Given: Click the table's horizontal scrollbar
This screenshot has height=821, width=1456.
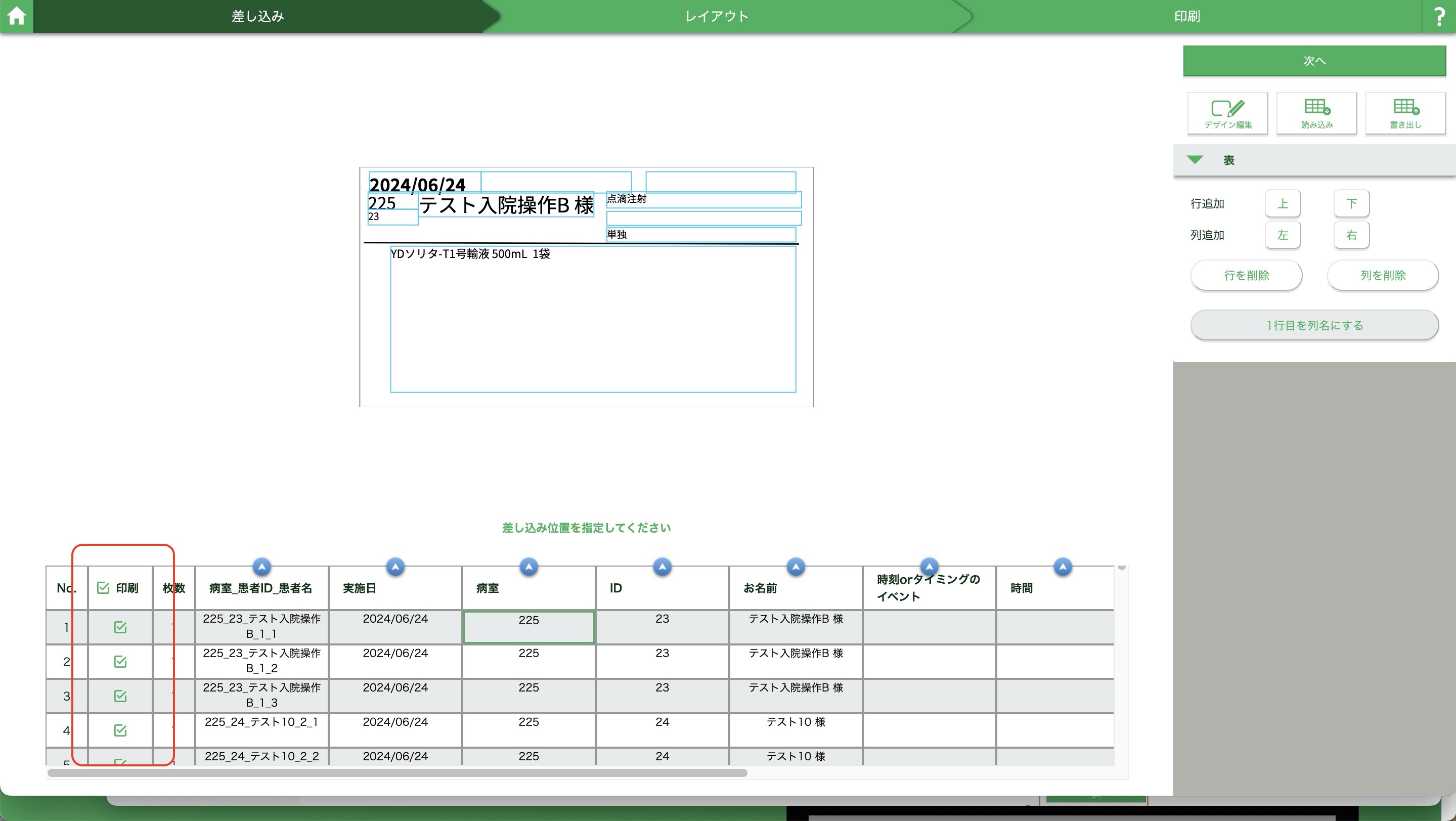Looking at the screenshot, I should click(397, 773).
